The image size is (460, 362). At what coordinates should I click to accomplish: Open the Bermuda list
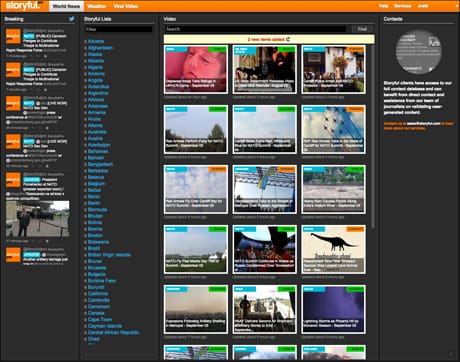click(x=97, y=209)
